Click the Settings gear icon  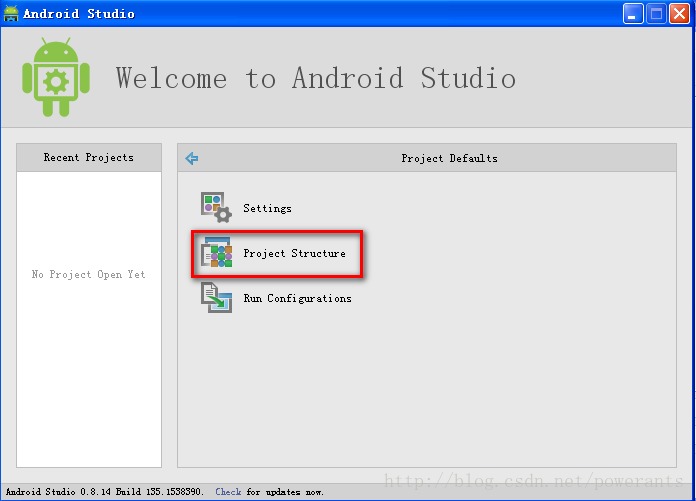[x=216, y=207]
